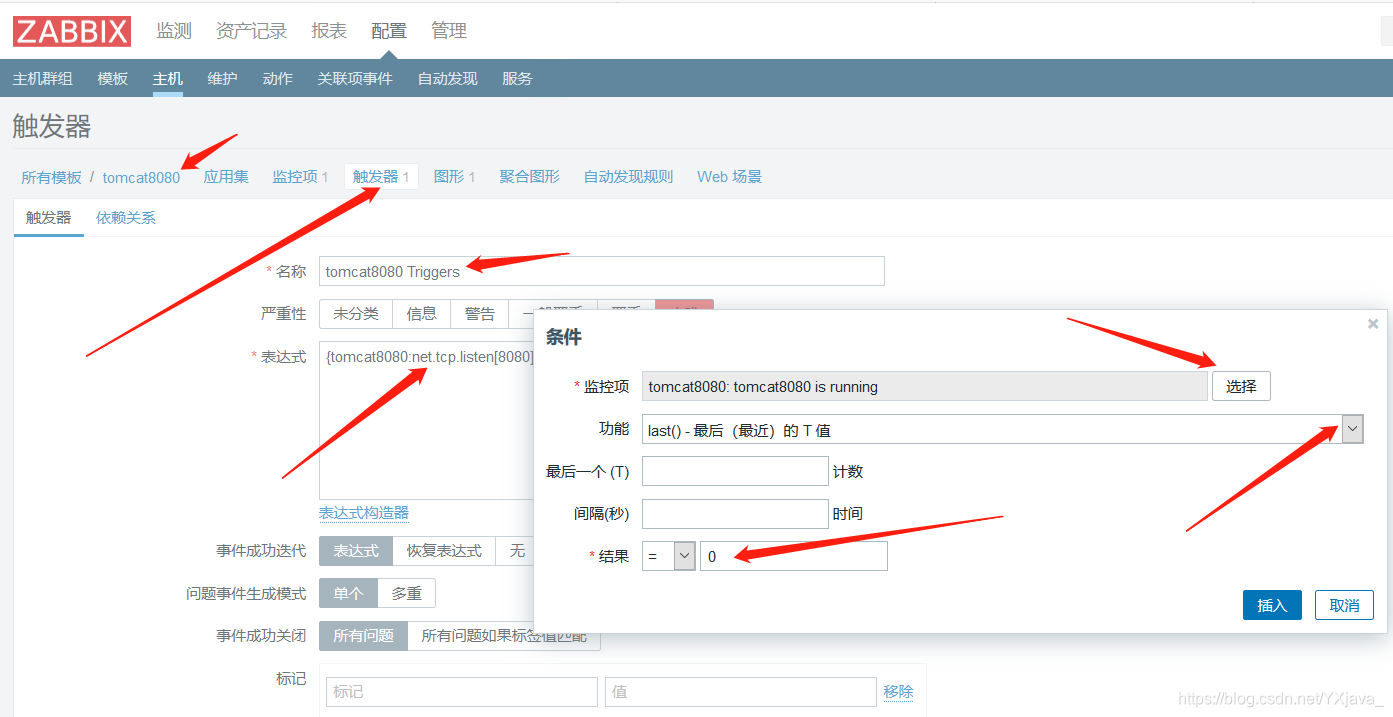The height and width of the screenshot is (717, 1393).
Task: Click inside the 表达式 text area
Action: click(x=426, y=420)
